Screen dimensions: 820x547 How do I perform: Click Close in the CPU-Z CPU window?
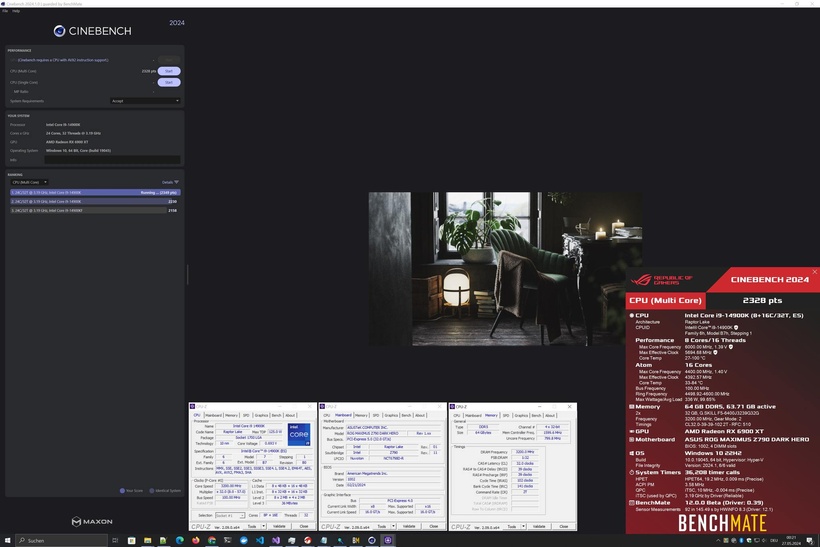304,527
